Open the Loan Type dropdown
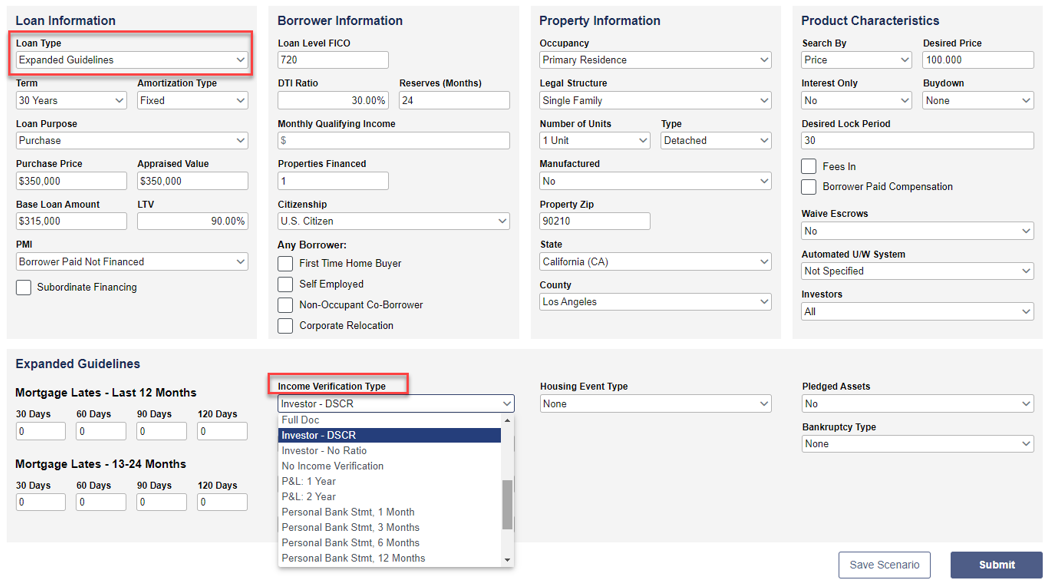The image size is (1045, 585). pos(131,60)
